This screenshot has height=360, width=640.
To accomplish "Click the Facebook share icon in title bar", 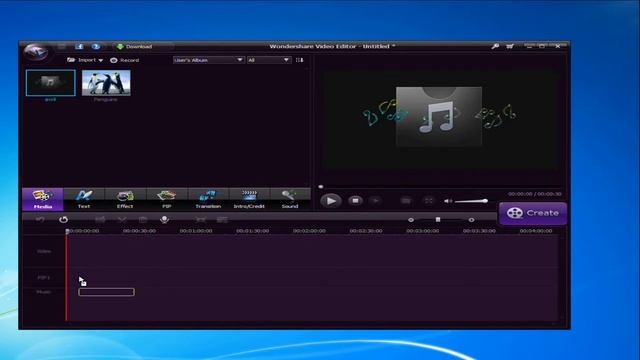I will coord(79,47).
